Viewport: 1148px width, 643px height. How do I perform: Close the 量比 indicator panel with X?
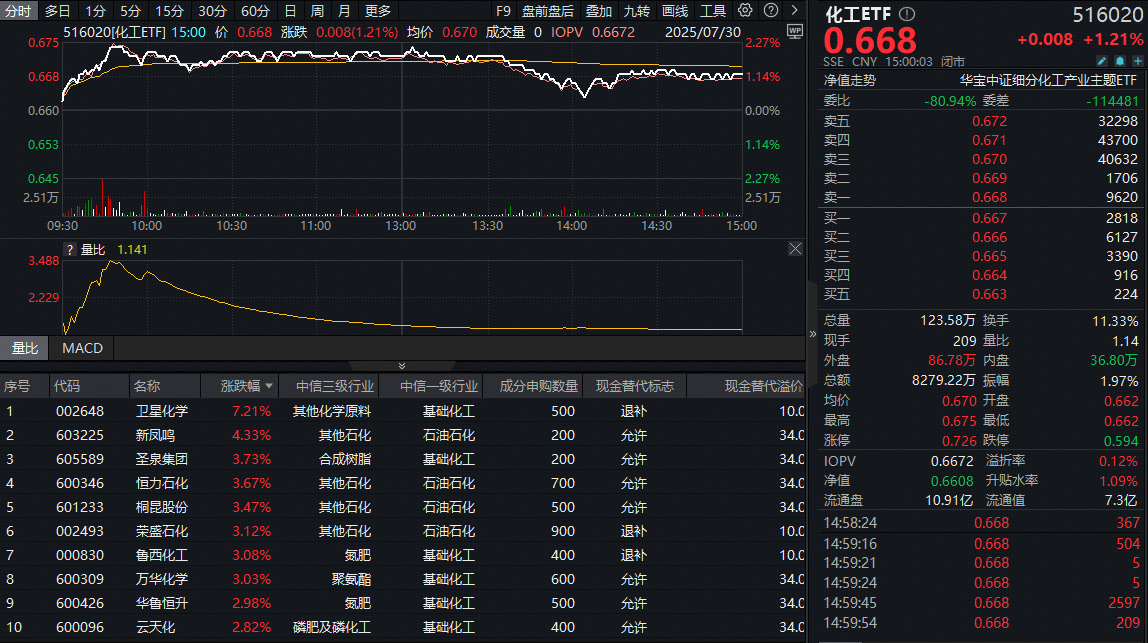point(795,249)
